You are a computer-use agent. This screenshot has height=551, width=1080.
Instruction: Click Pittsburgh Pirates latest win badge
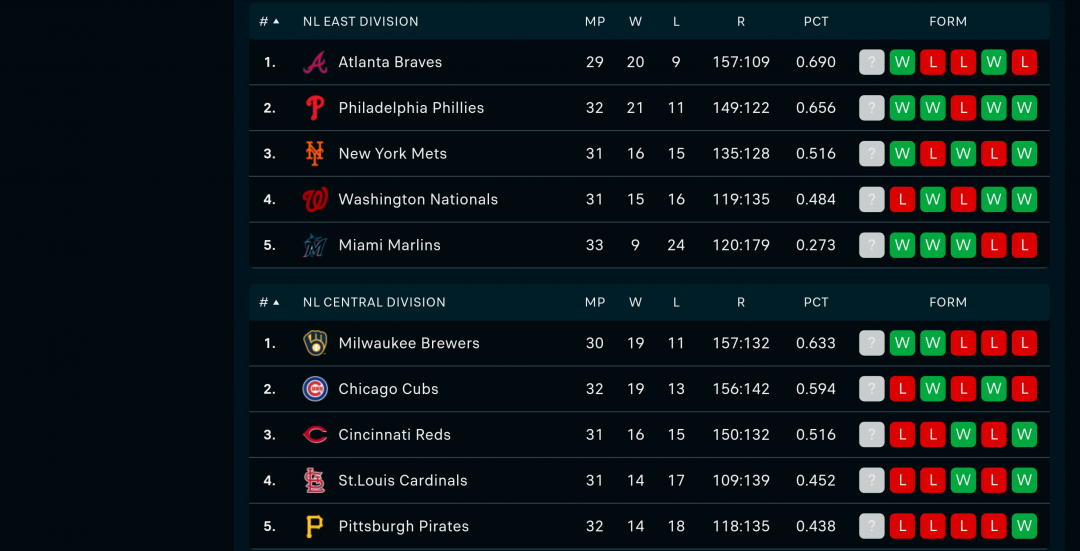[x=1024, y=526]
